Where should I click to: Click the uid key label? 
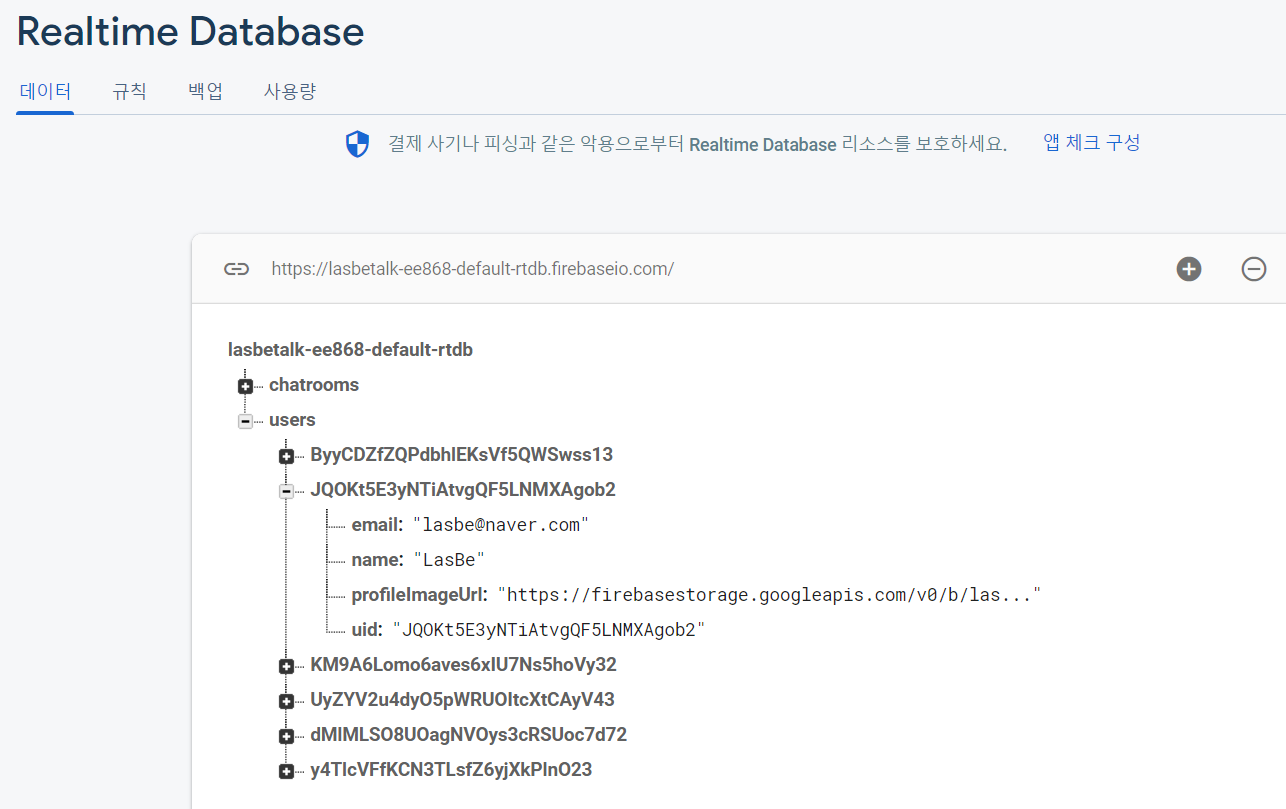tap(367, 630)
